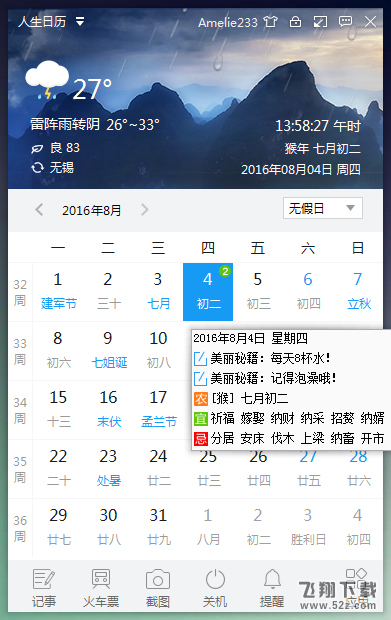Select August 10 初八
The width and height of the screenshot is (391, 620).
tap(158, 351)
